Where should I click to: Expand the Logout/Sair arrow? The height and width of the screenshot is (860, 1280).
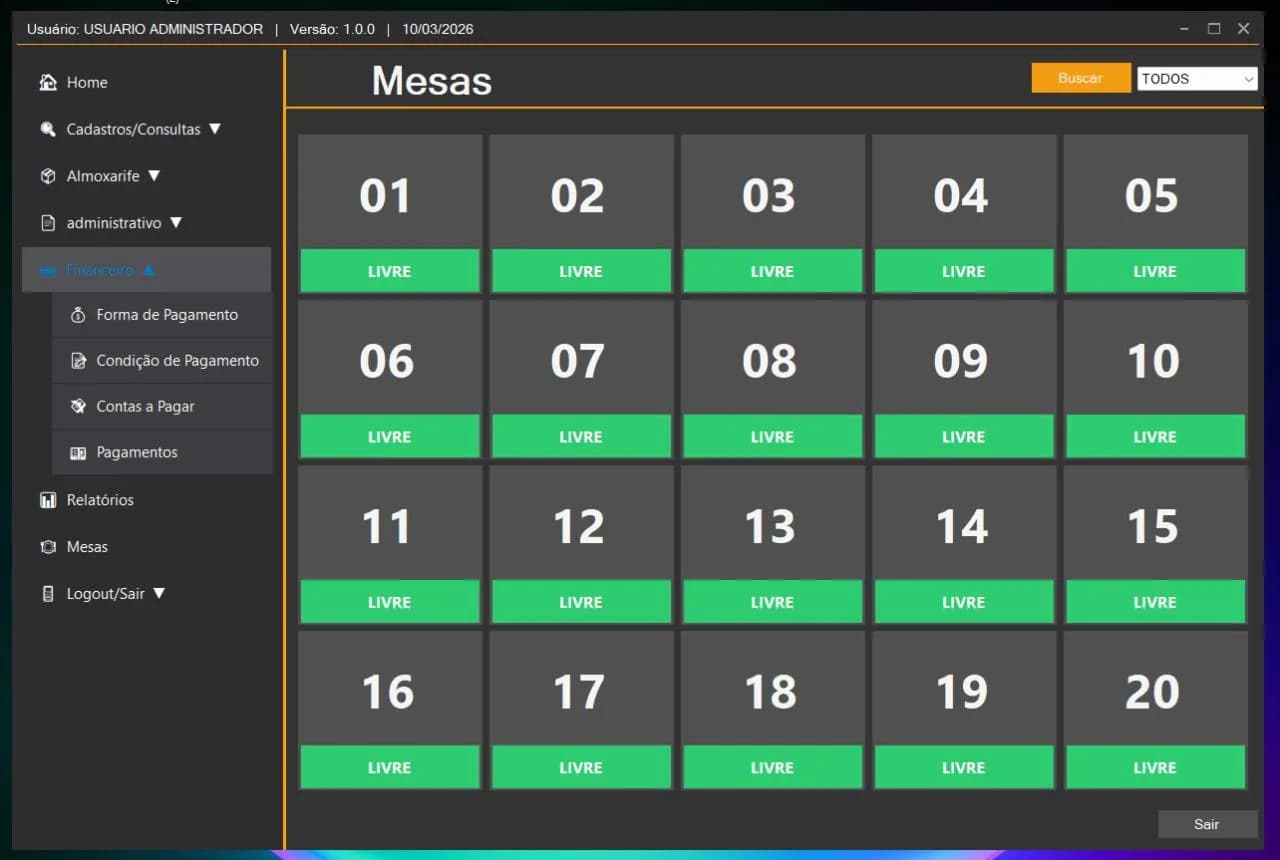pos(158,594)
